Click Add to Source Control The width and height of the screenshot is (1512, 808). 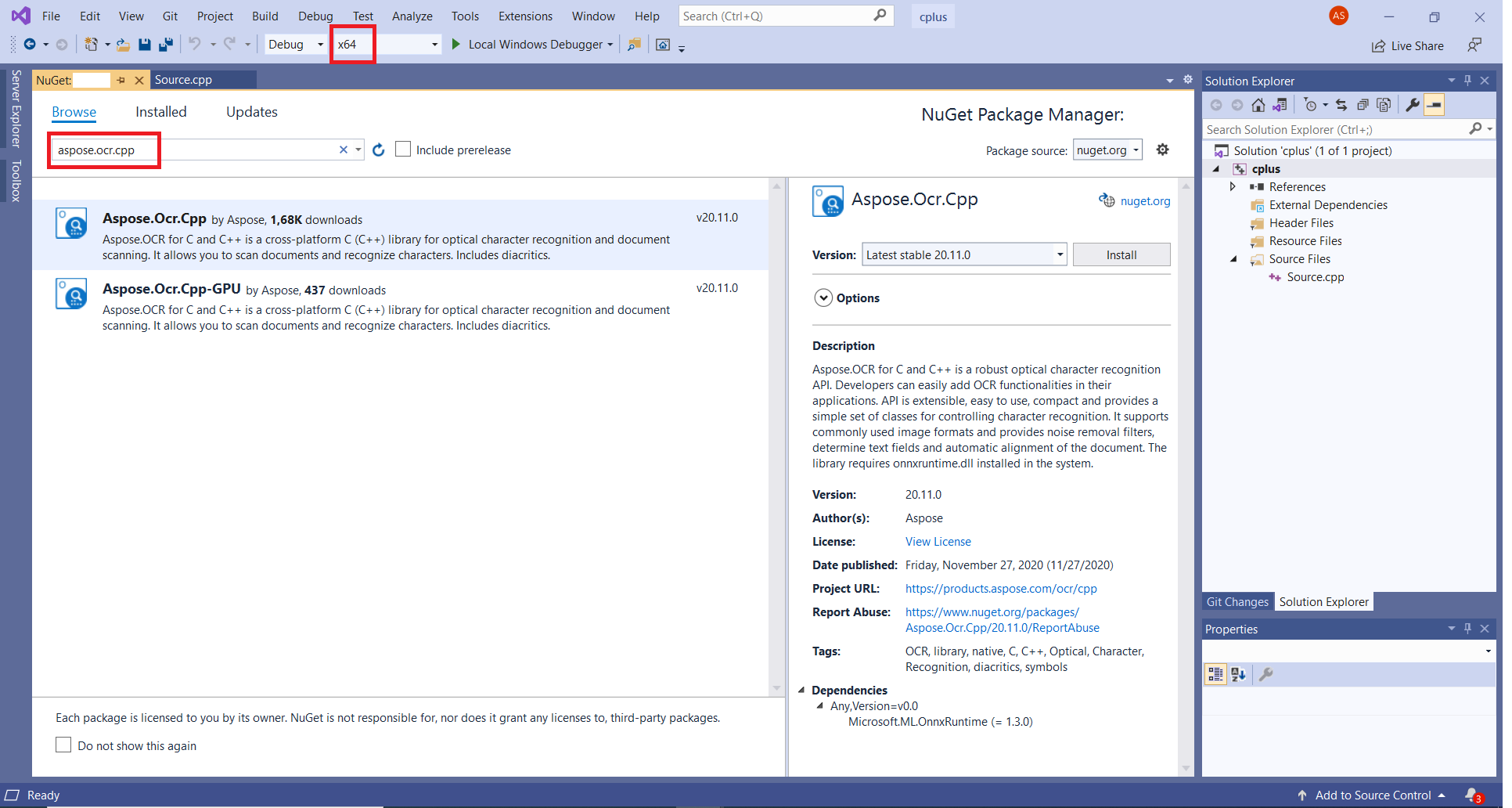tap(1373, 795)
